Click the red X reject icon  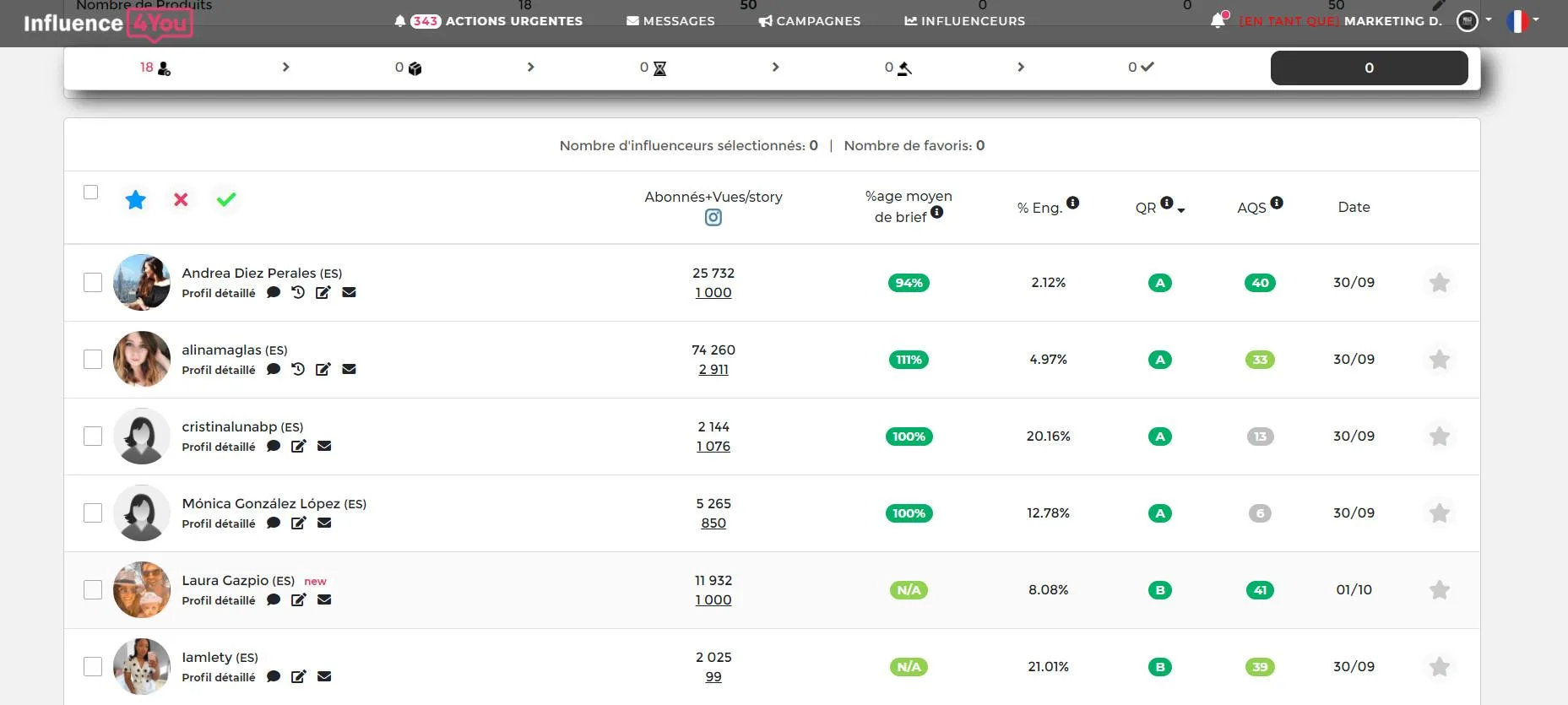click(181, 200)
